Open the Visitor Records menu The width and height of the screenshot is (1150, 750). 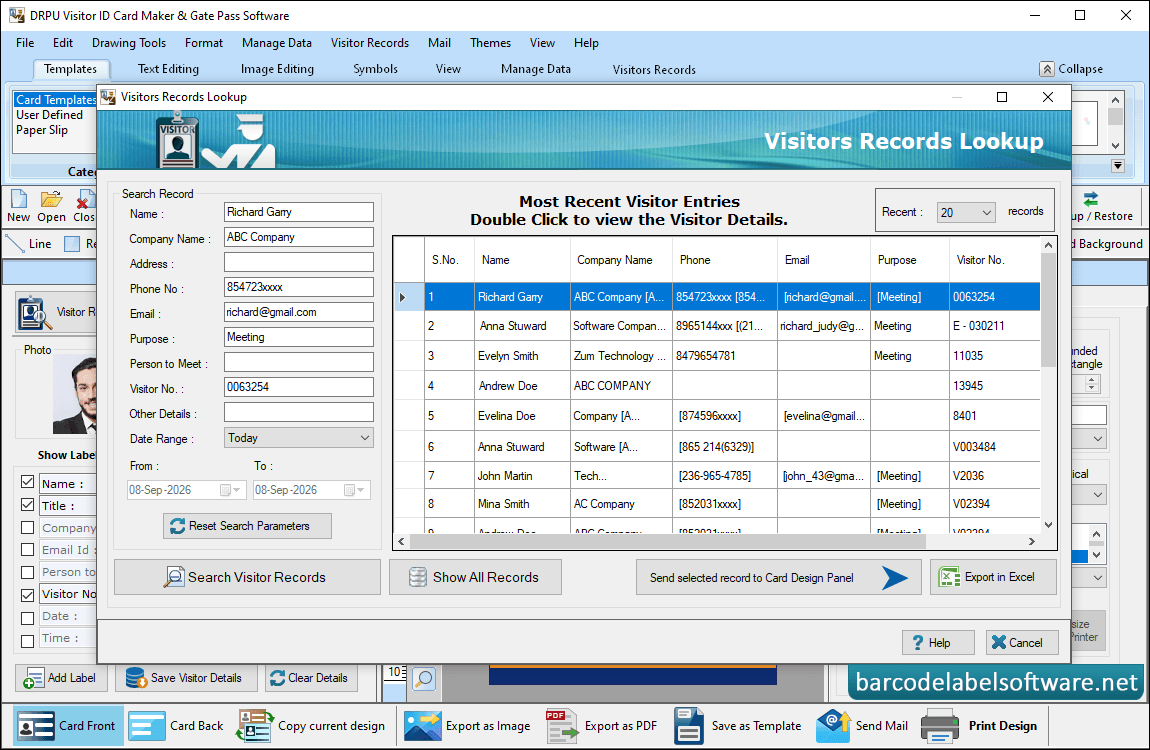point(370,43)
